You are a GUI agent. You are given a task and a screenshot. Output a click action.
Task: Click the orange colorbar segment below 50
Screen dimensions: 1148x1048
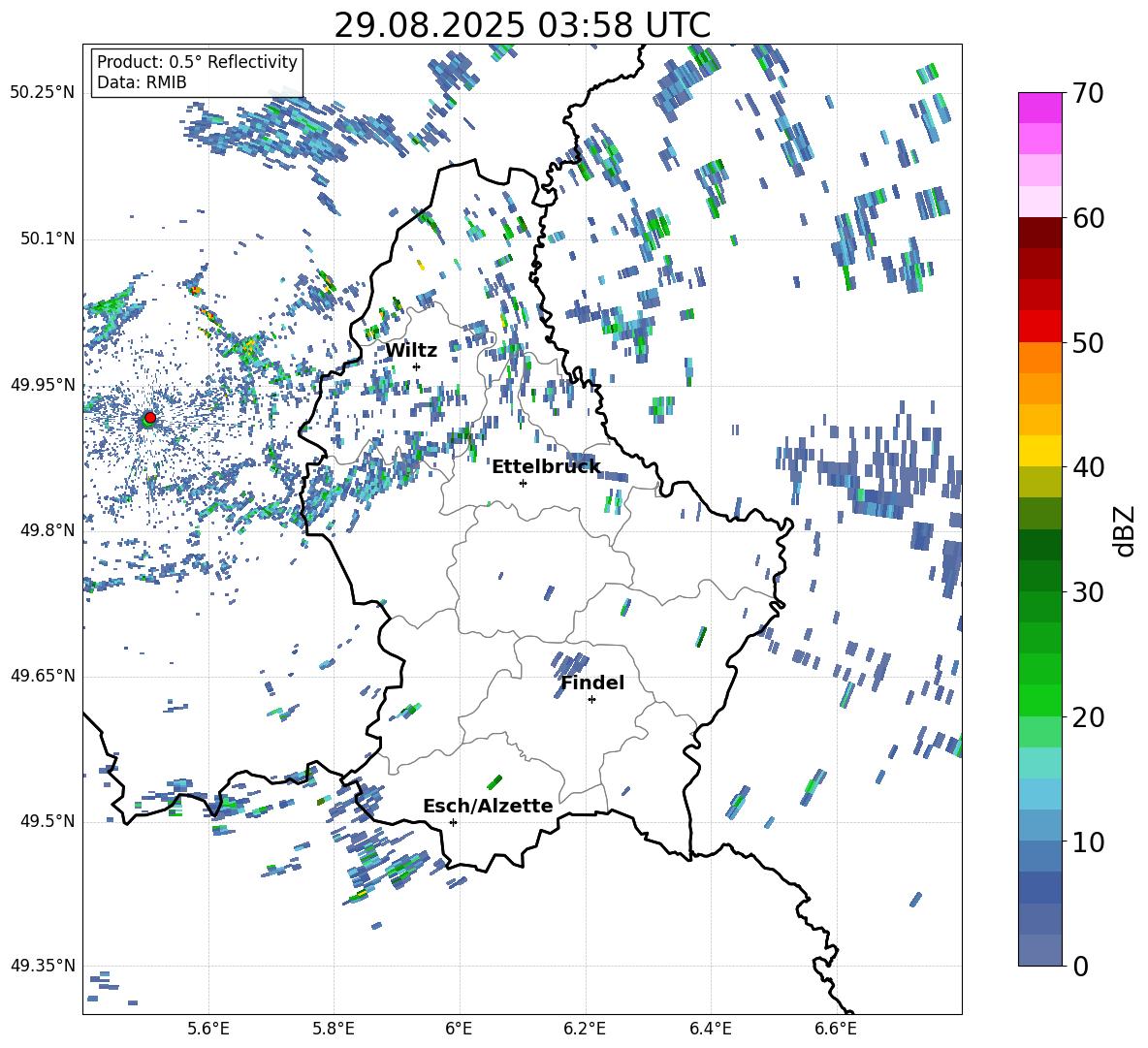tap(1040, 357)
